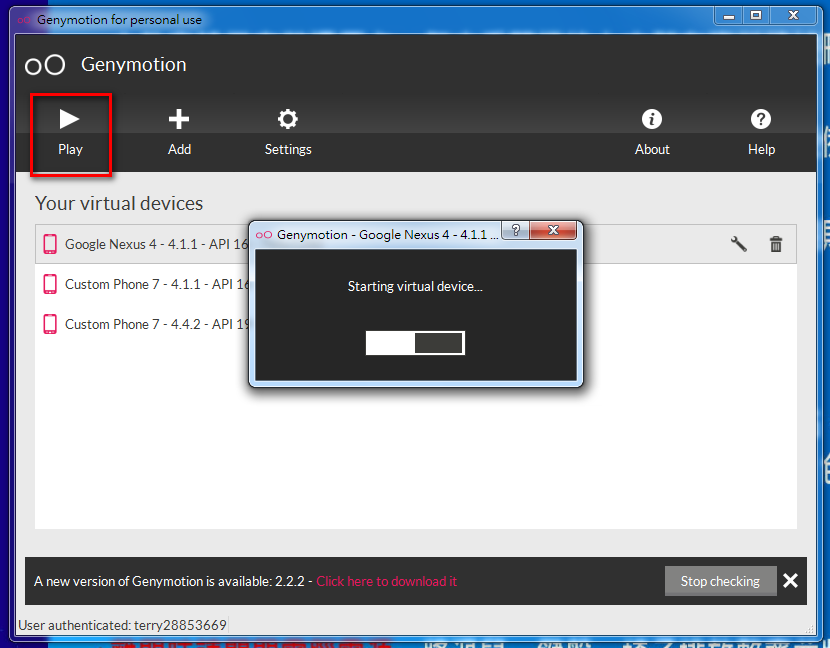830x648 pixels.
Task: Click User authenticated status text
Action: click(122, 625)
